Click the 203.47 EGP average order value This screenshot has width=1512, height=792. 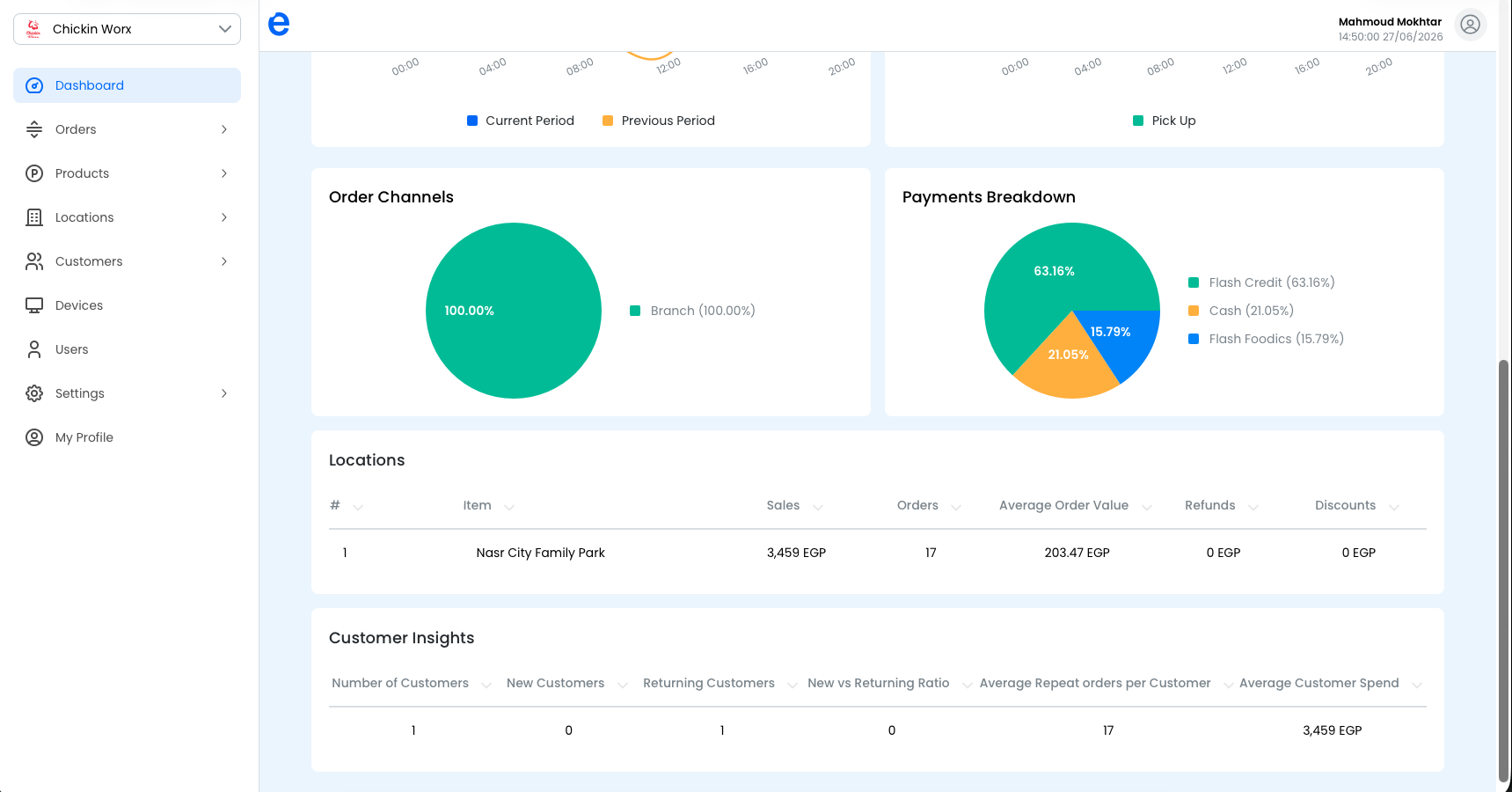[1077, 553]
